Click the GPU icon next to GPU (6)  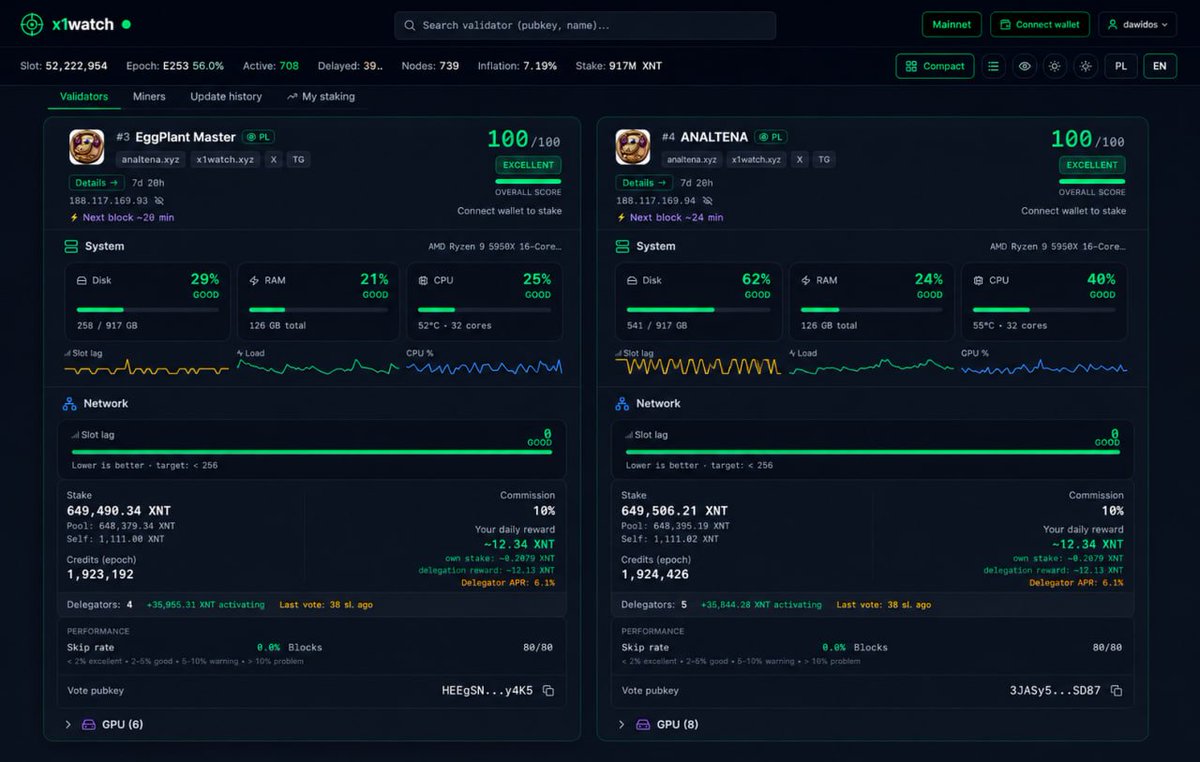point(89,724)
